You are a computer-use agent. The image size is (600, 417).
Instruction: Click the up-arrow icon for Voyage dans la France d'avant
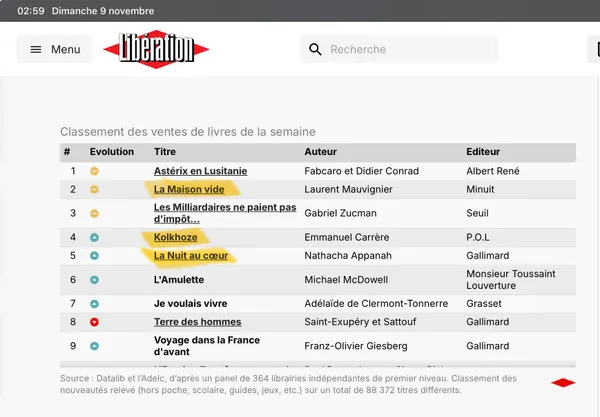(x=94, y=346)
